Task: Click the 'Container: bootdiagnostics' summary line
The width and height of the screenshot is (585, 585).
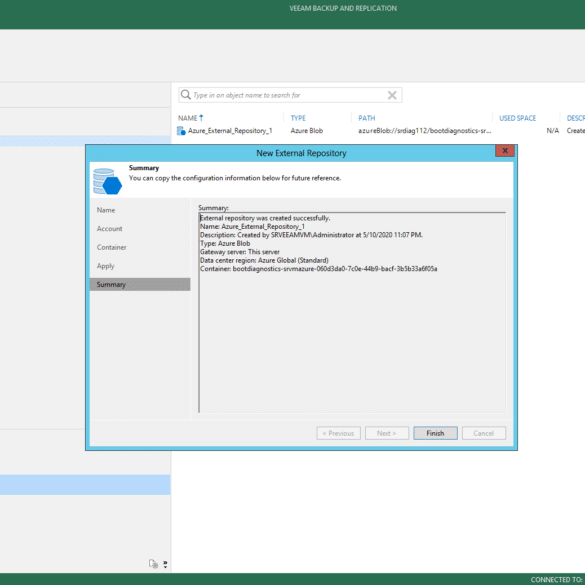Action: pyautogui.click(x=319, y=269)
